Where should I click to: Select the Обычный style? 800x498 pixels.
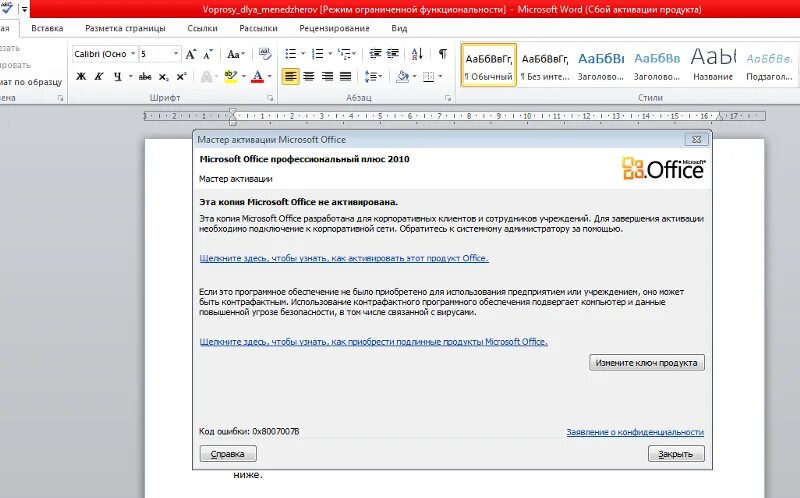(x=489, y=65)
